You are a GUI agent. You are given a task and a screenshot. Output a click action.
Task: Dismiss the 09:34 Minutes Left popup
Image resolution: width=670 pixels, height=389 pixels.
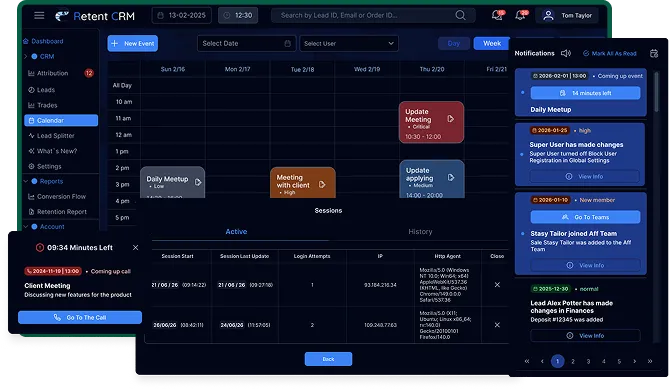click(135, 248)
